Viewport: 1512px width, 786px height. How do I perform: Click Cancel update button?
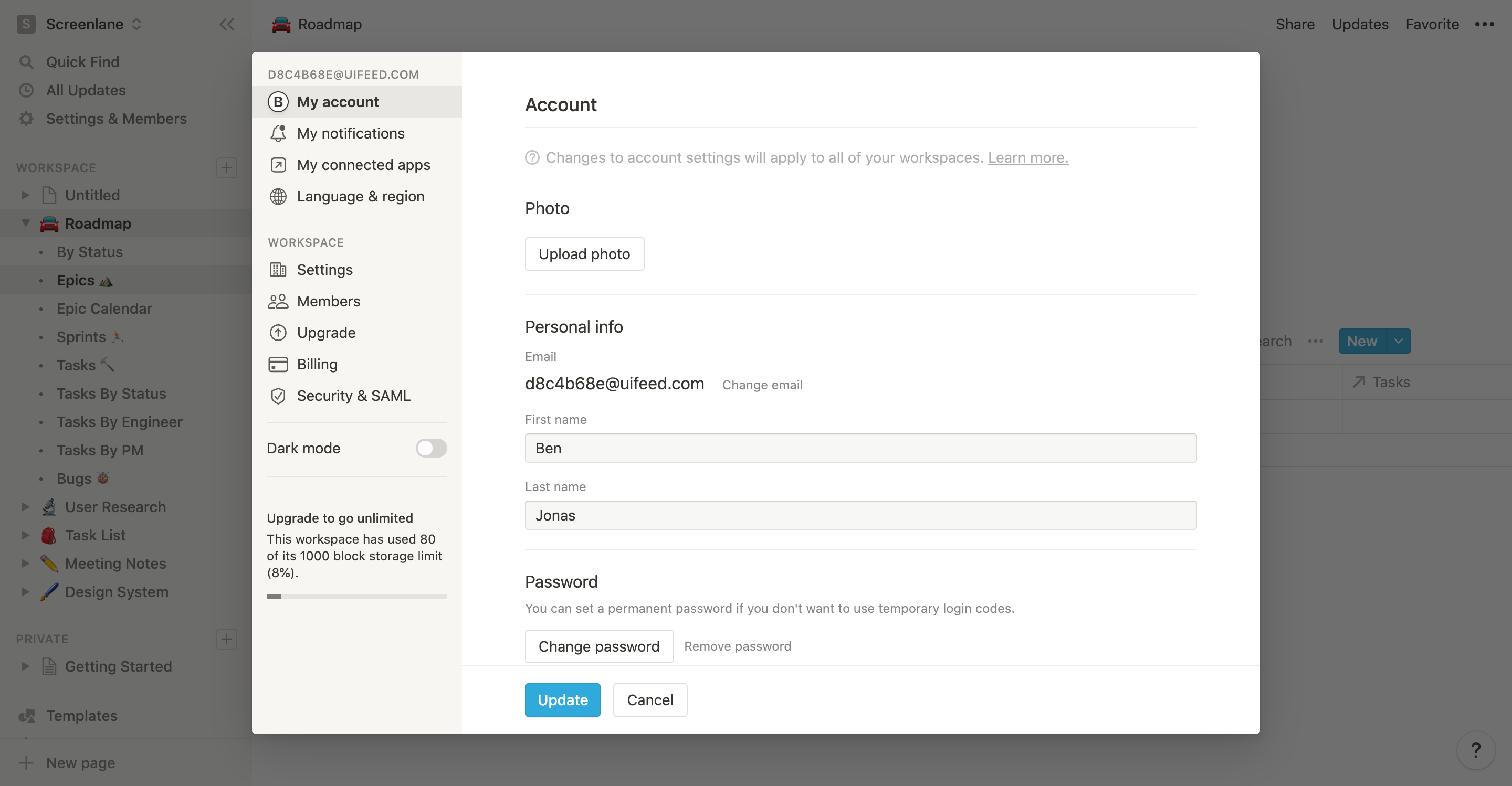click(650, 700)
